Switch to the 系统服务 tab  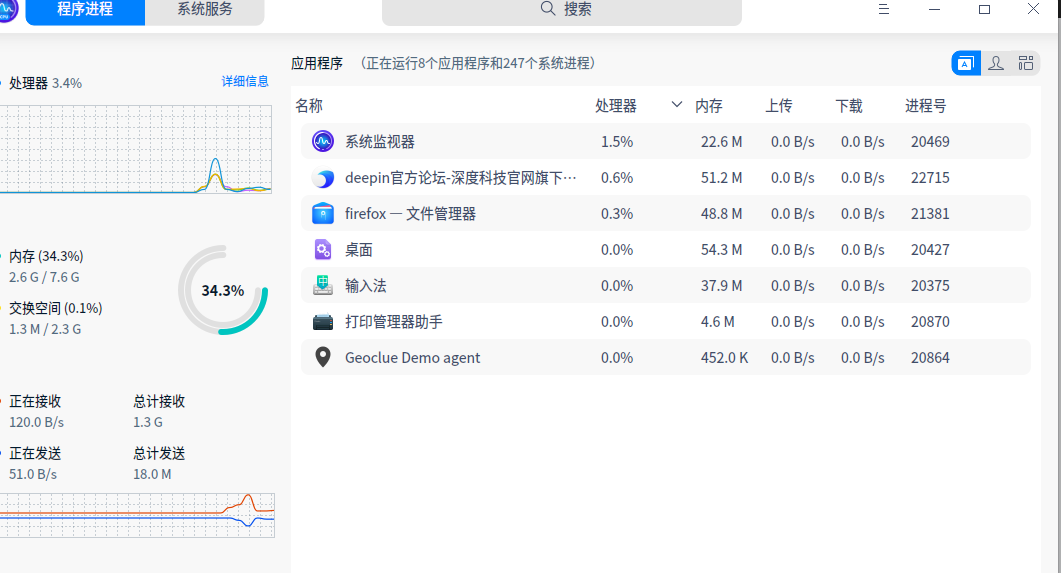[204, 11]
